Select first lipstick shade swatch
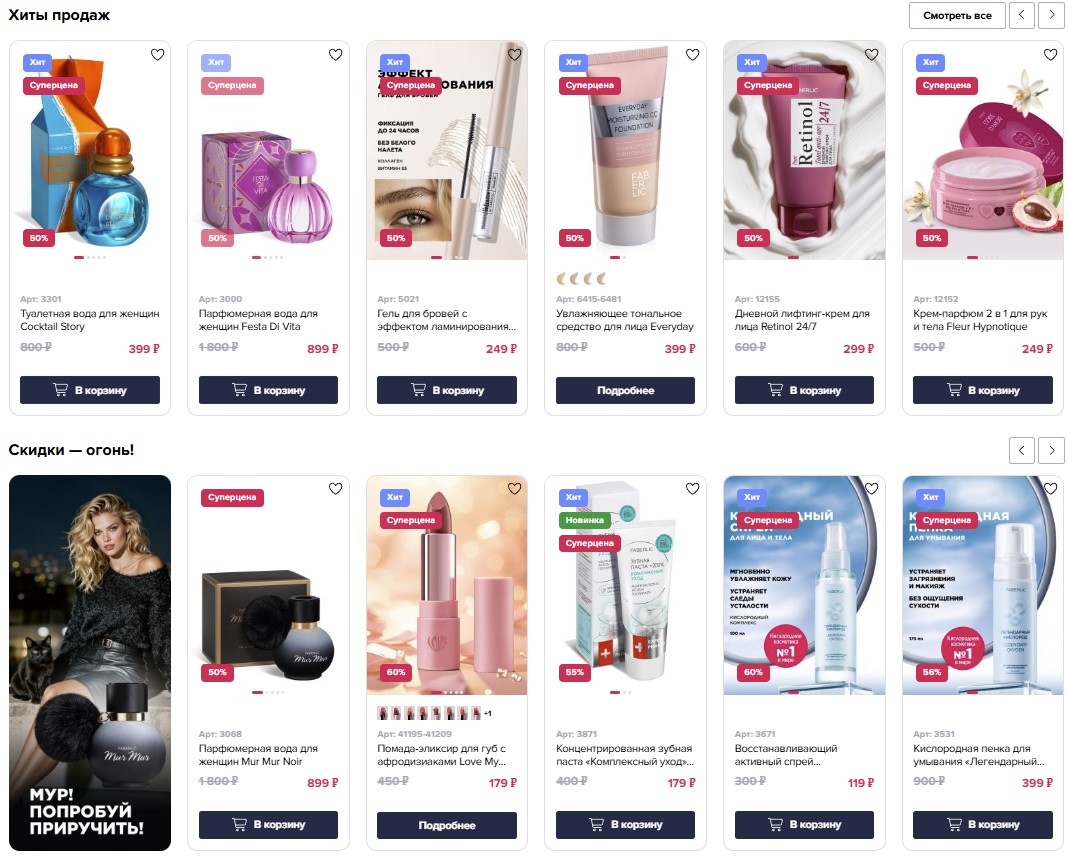 [x=383, y=713]
